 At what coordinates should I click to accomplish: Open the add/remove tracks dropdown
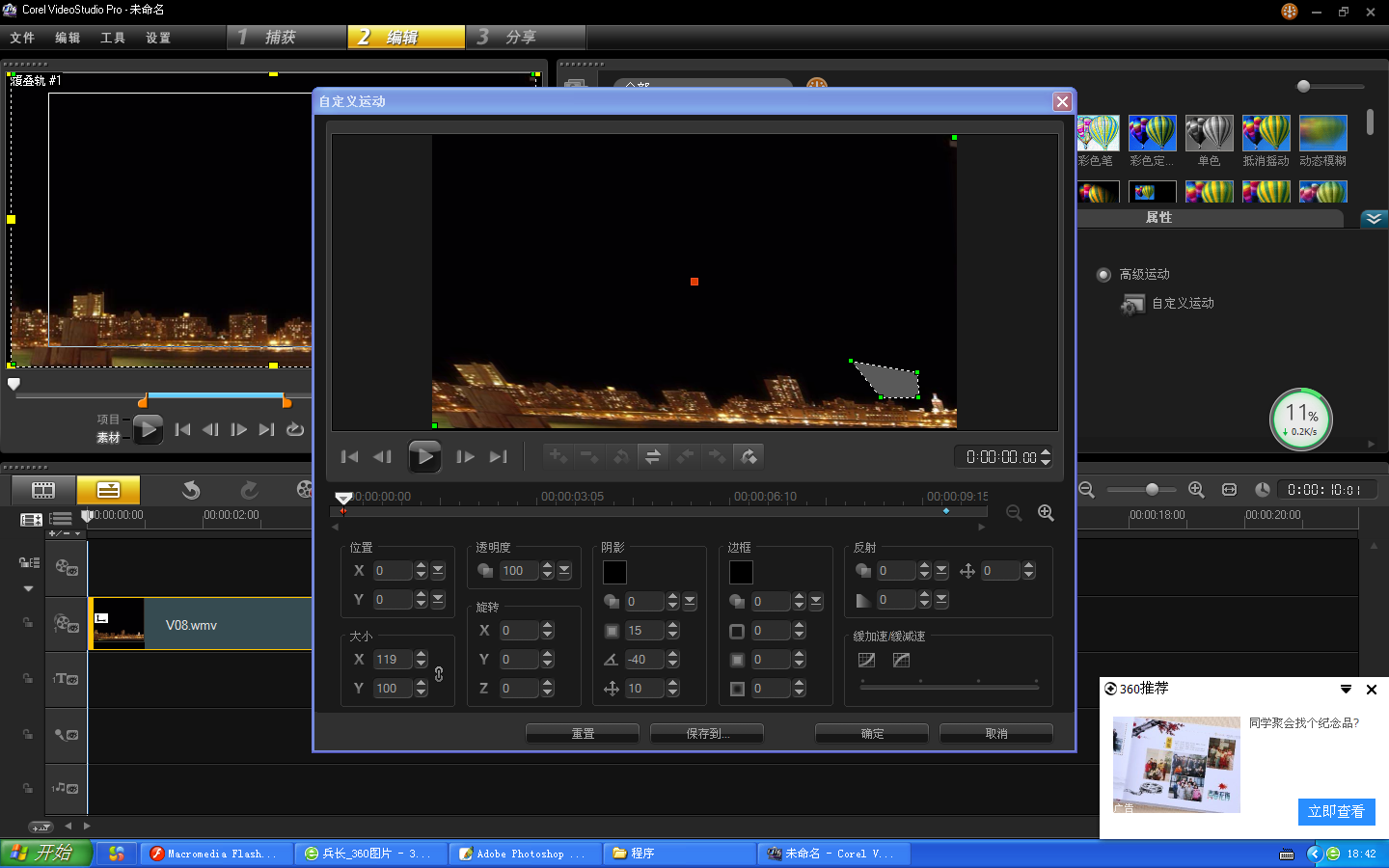coord(65,533)
